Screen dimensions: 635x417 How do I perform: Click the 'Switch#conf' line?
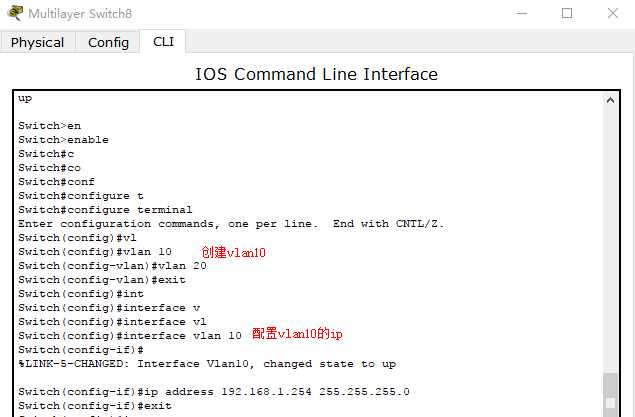tap(56, 182)
